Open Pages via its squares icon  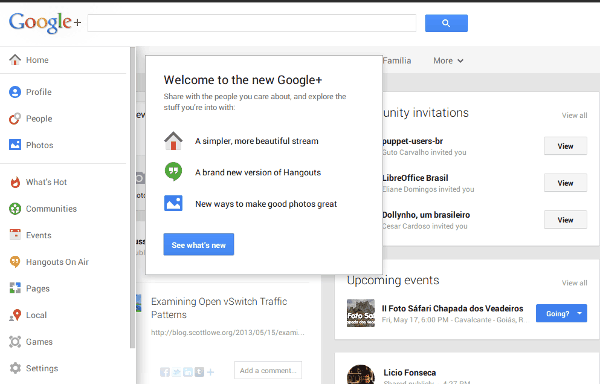point(15,288)
